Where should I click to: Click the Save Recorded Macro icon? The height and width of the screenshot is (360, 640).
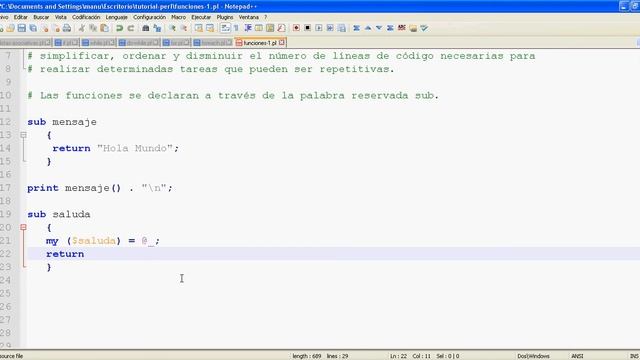coord(342,28)
